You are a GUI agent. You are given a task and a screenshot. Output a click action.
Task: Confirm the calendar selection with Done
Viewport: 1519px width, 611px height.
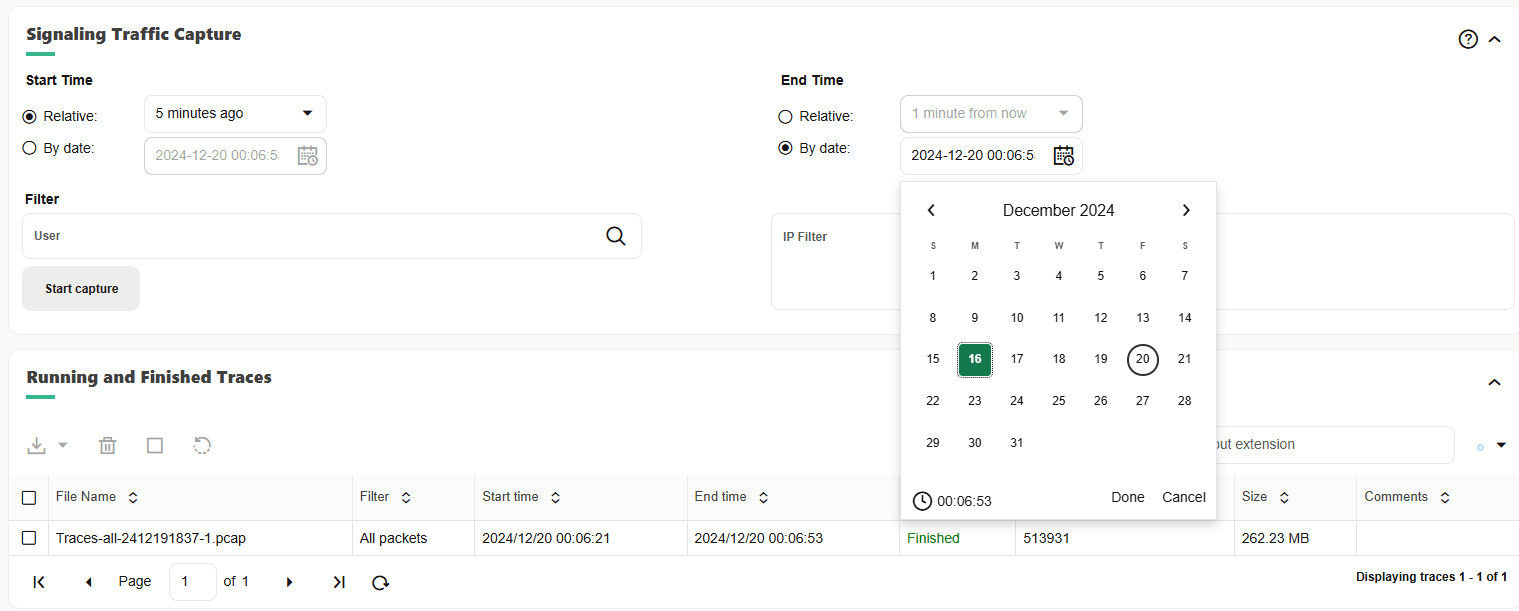point(1128,497)
